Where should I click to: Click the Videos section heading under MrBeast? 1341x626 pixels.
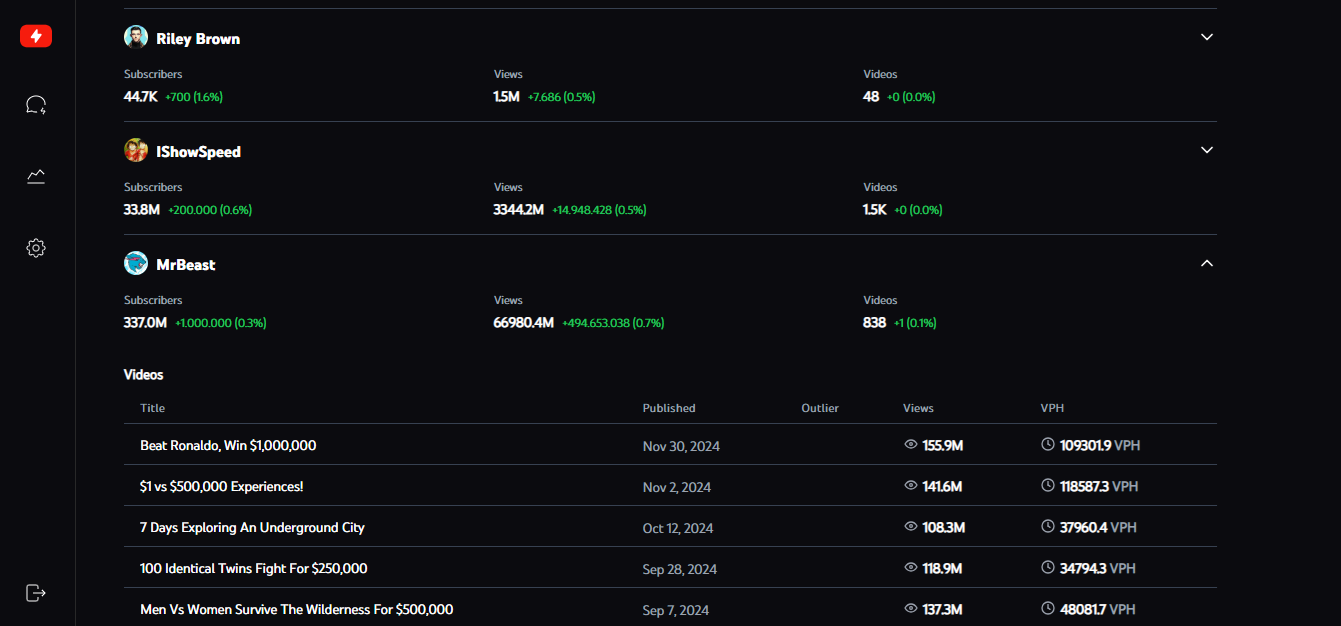click(144, 375)
